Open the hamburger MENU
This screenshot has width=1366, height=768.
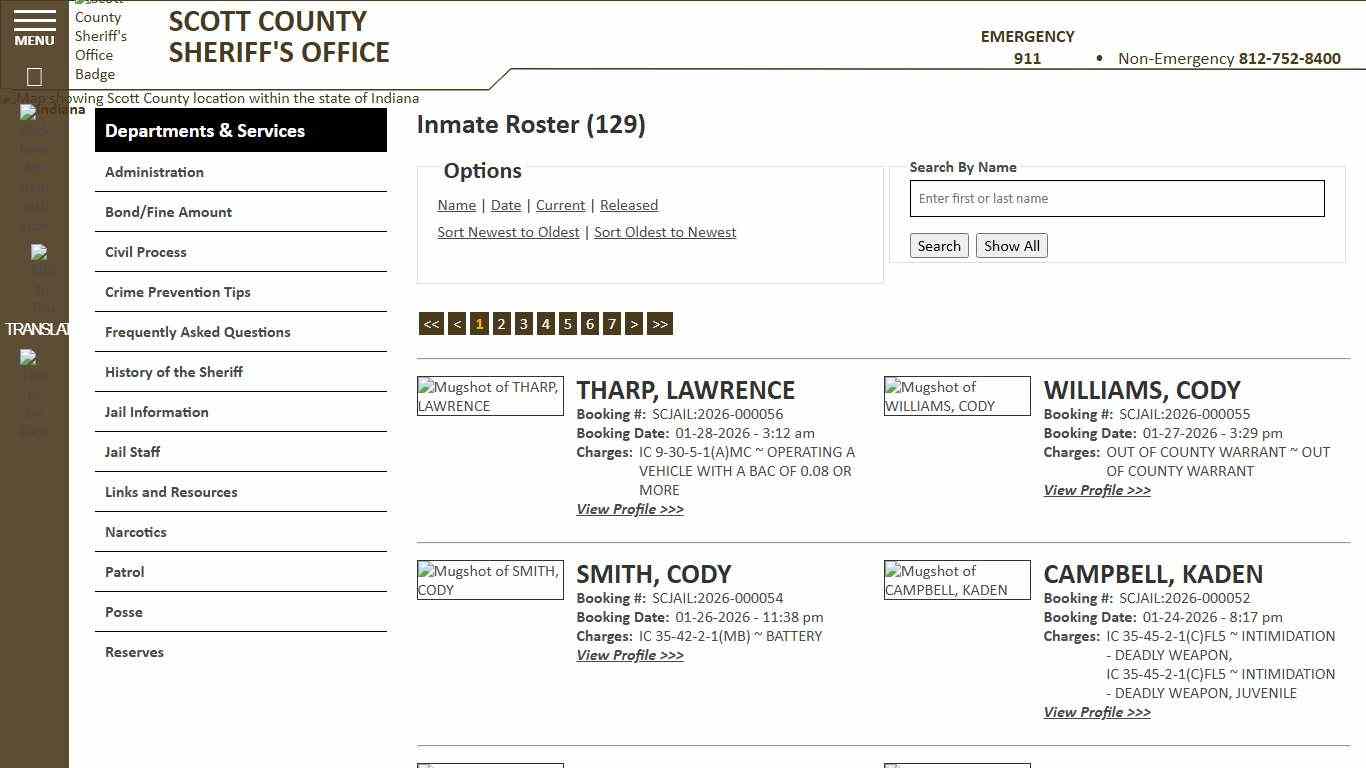(x=33, y=27)
